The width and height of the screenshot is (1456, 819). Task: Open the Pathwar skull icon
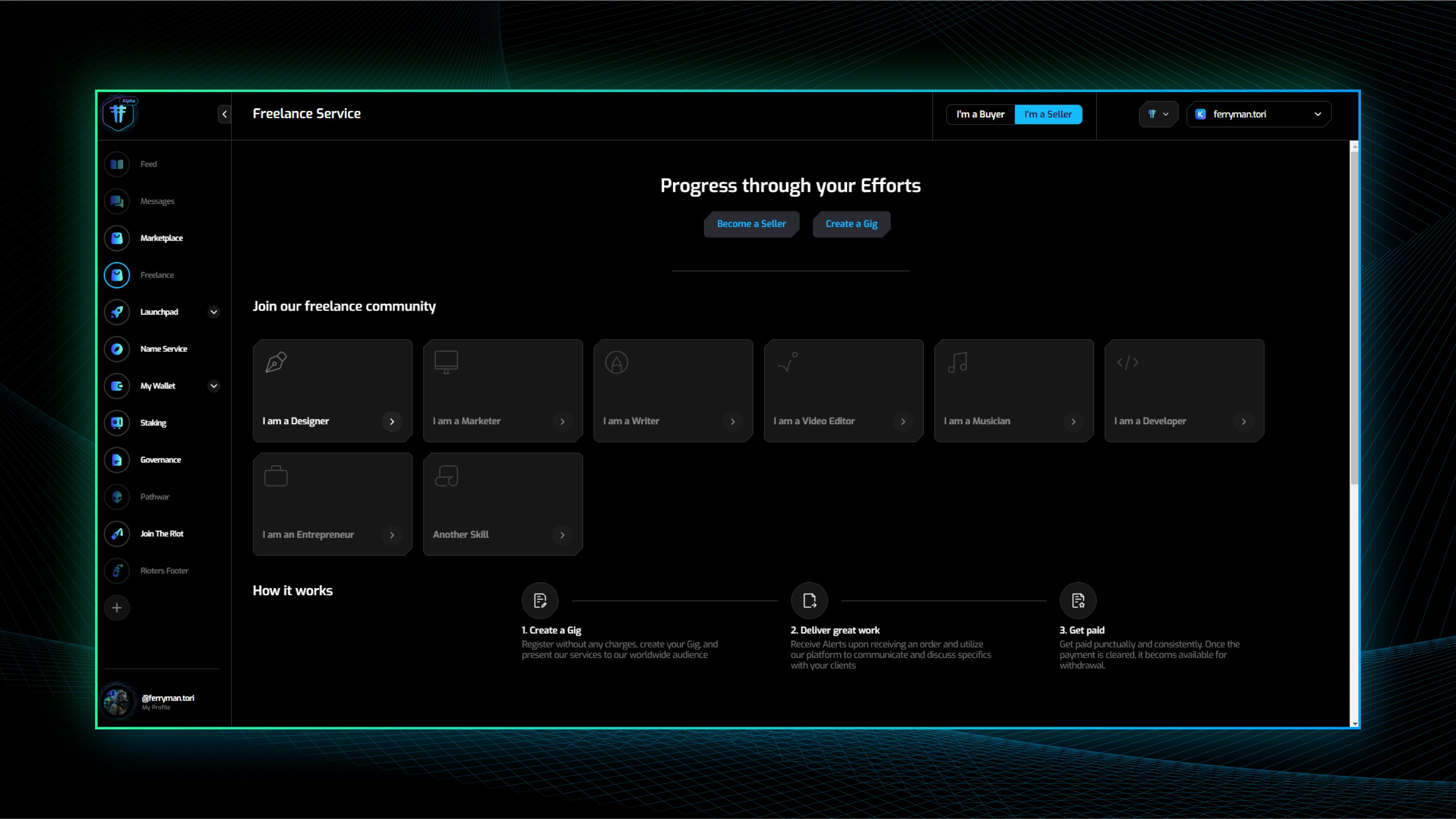click(117, 497)
